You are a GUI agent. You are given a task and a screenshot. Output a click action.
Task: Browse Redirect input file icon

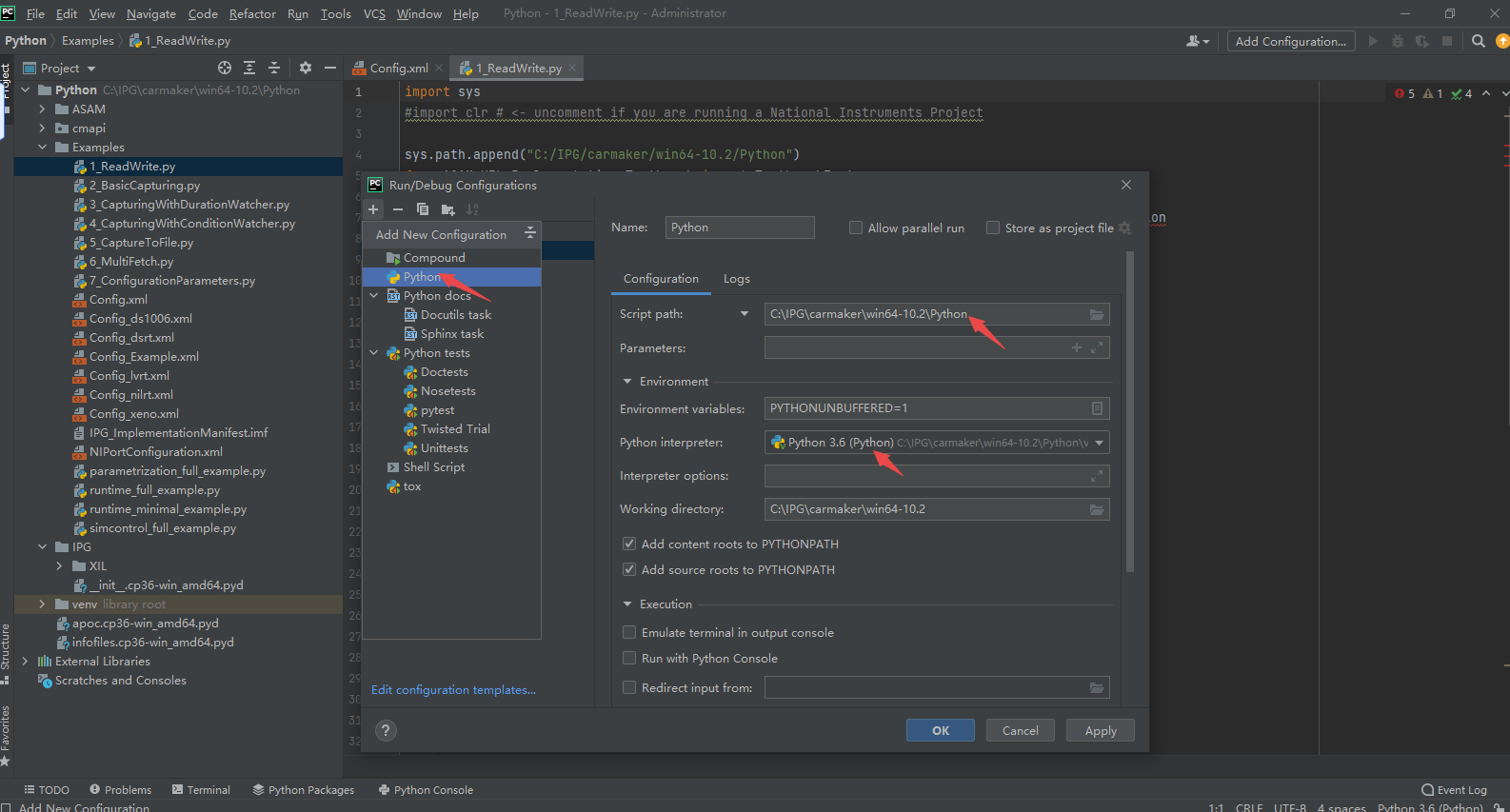pyautogui.click(x=1097, y=687)
